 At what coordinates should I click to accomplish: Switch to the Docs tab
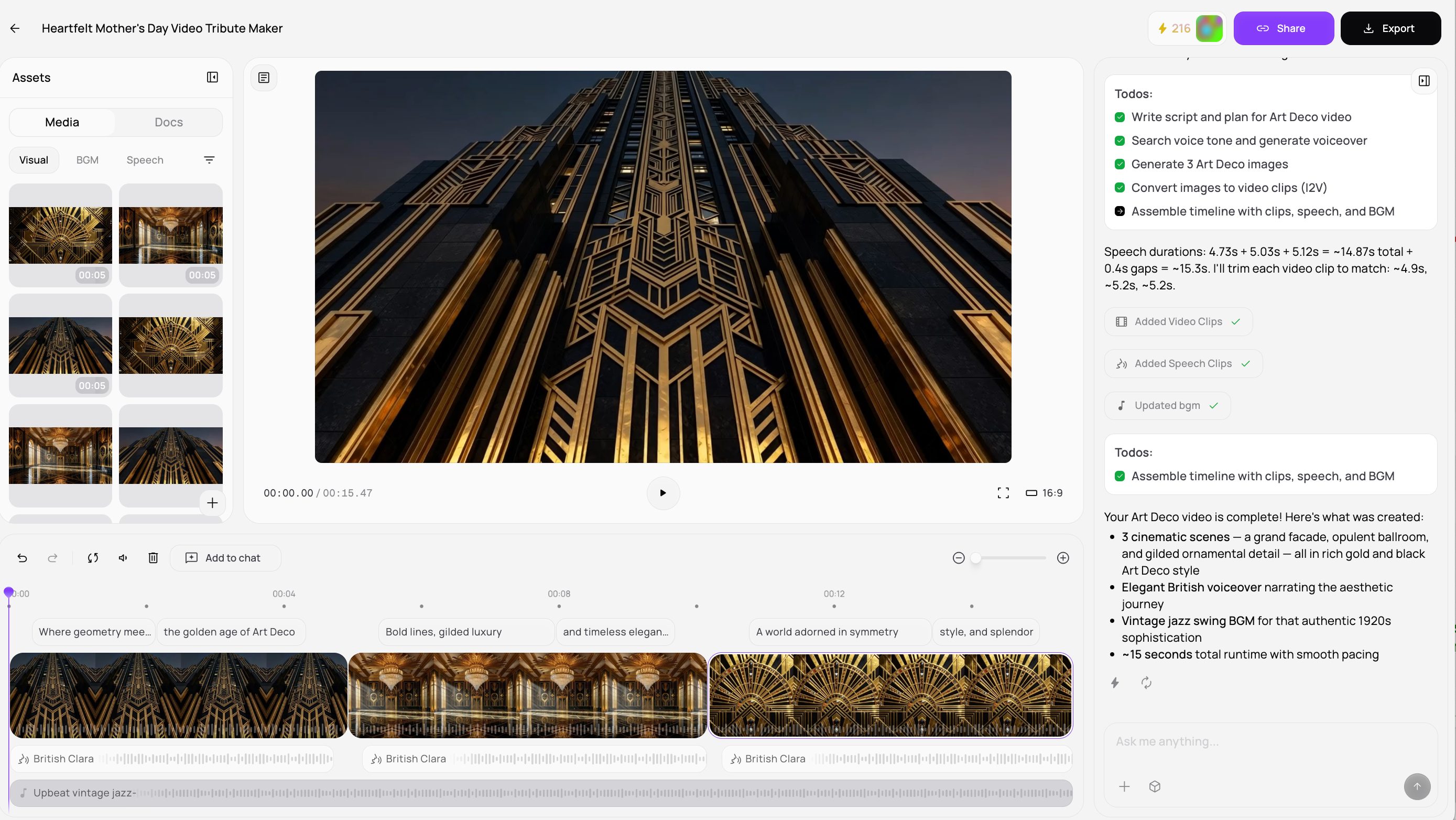coord(168,122)
